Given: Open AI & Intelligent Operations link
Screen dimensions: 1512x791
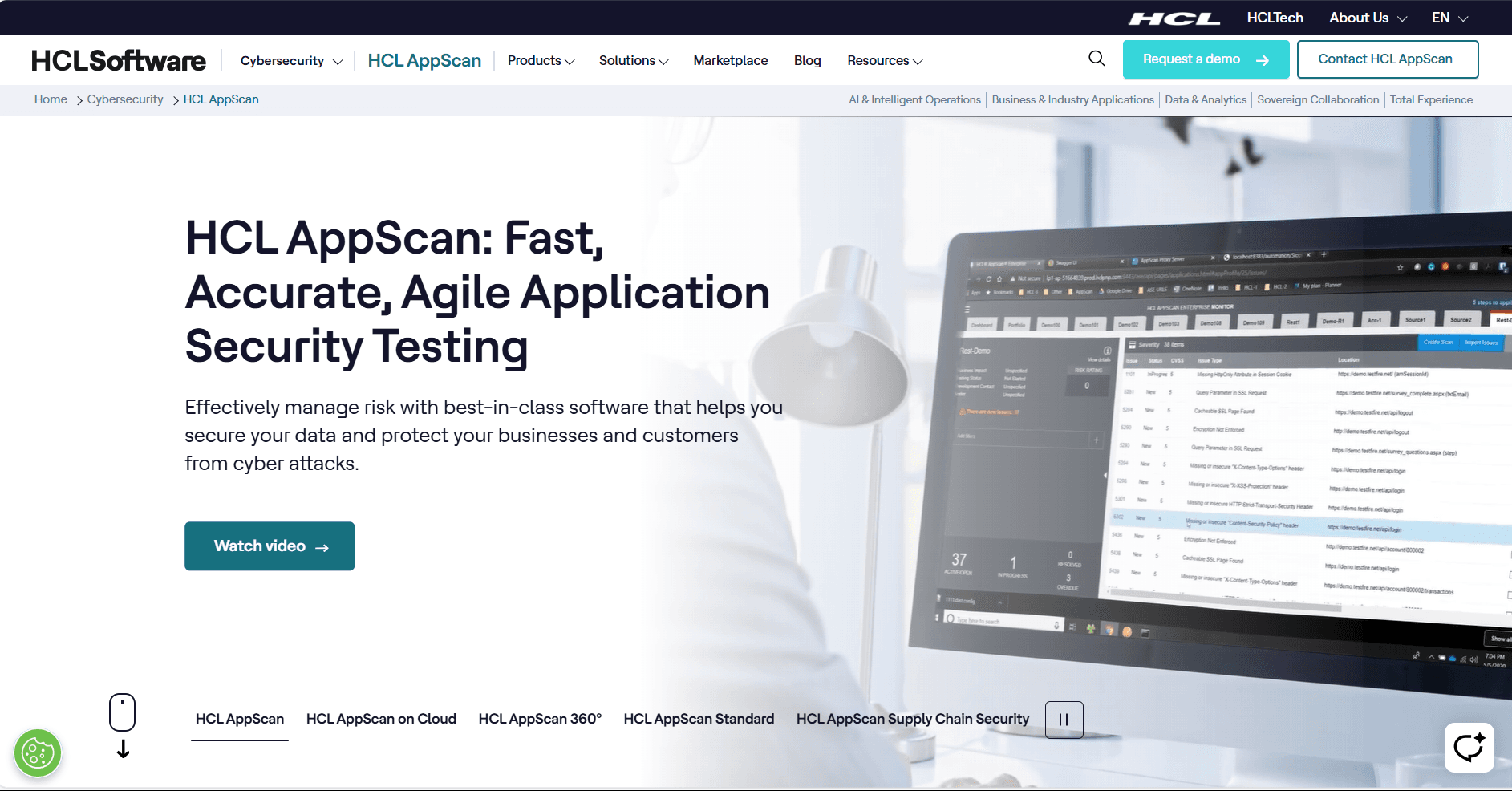Looking at the screenshot, I should click(914, 100).
